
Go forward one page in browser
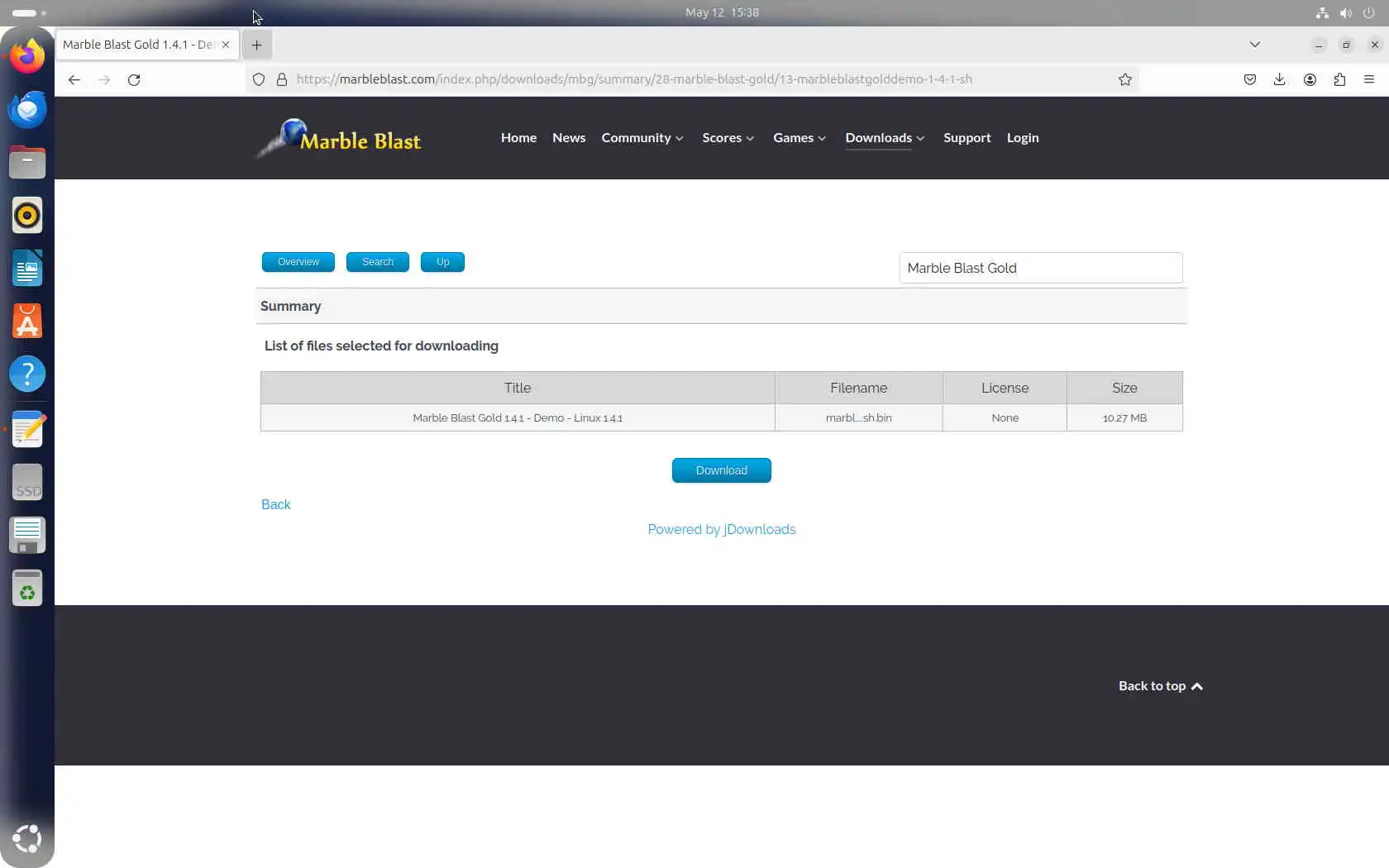(x=104, y=79)
